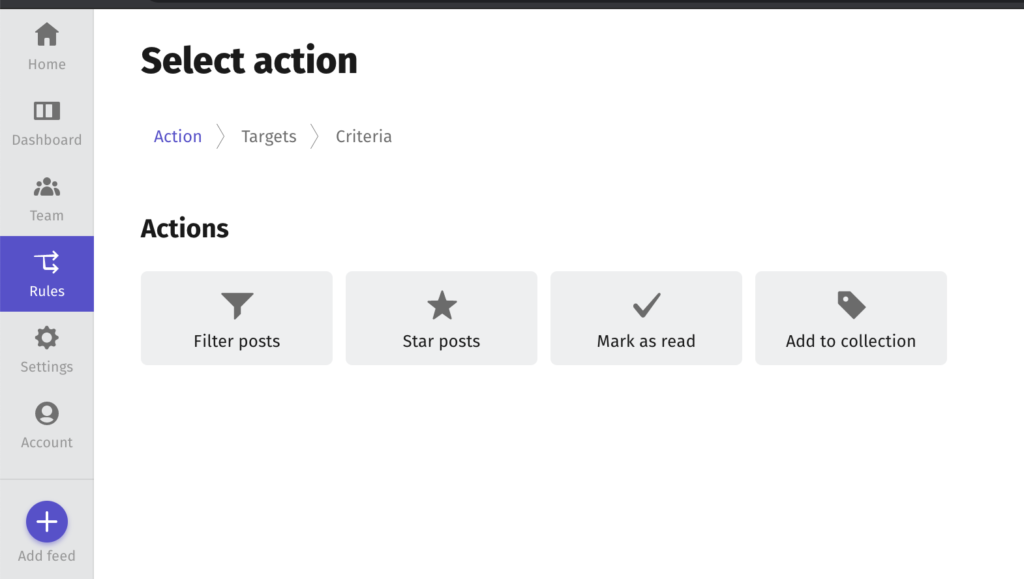The width and height of the screenshot is (1024, 579).
Task: Click the Star posts card label
Action: tap(441, 341)
